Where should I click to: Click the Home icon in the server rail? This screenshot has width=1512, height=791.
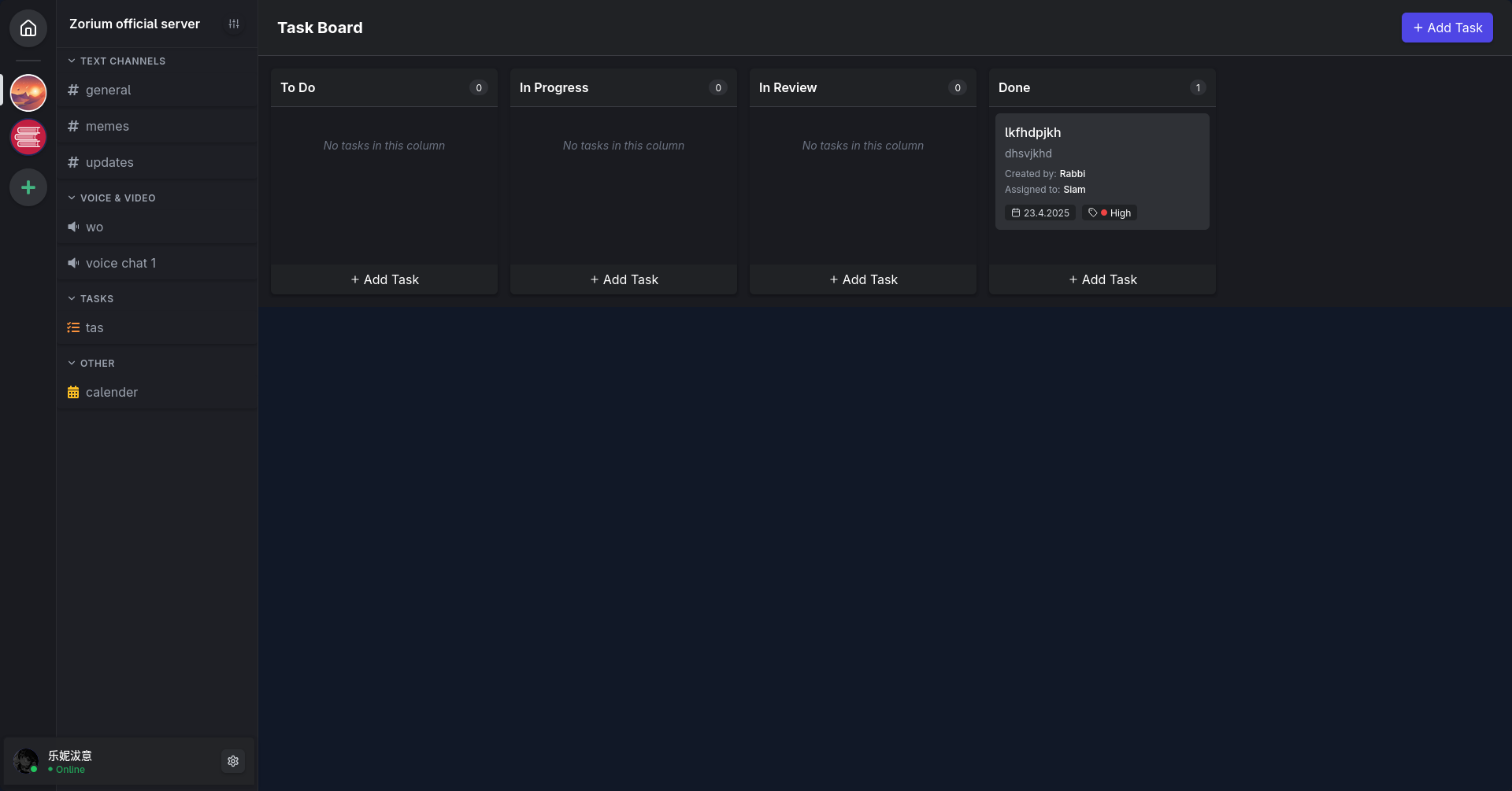click(x=28, y=28)
